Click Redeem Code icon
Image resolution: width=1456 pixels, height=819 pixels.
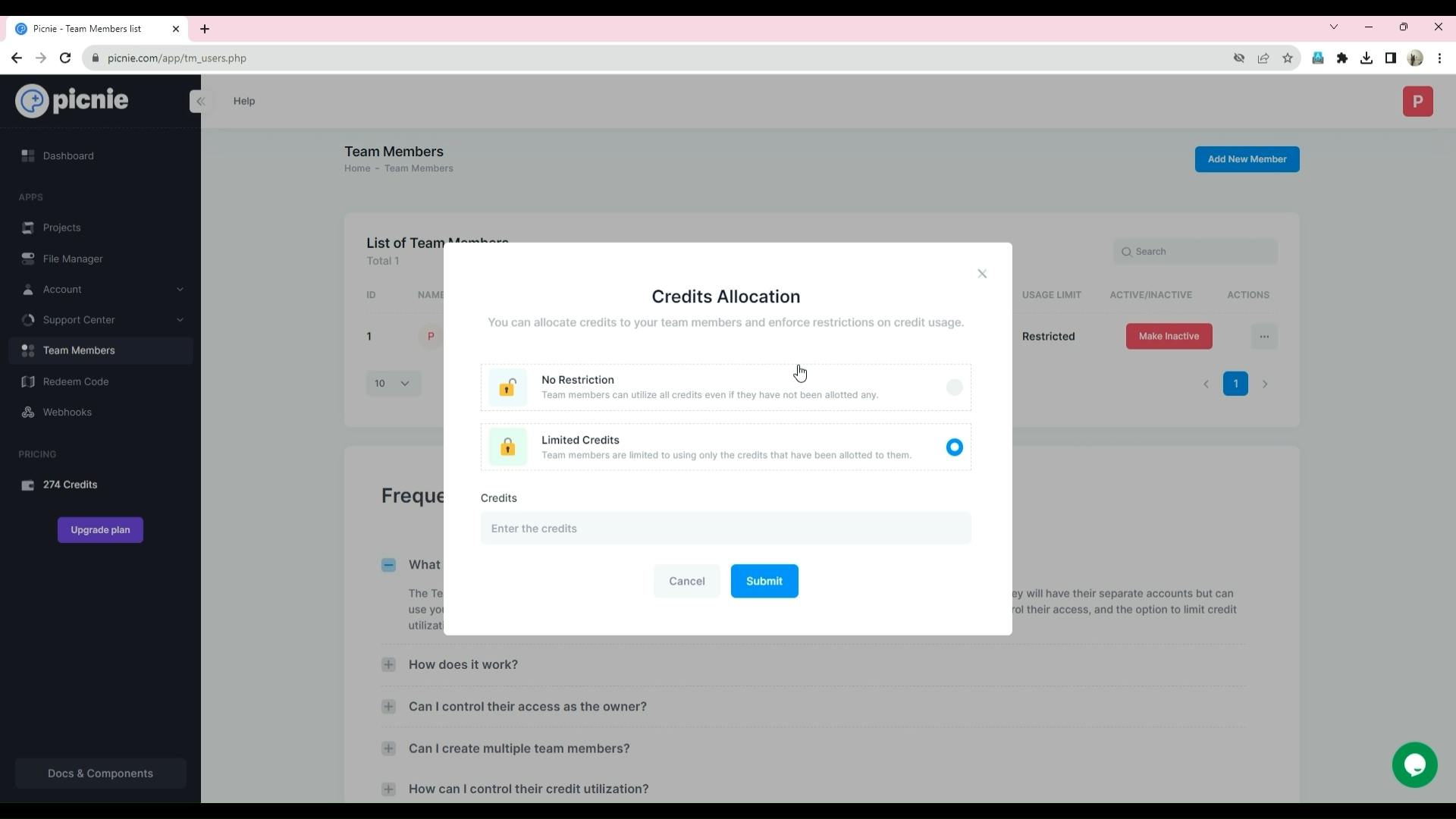pyautogui.click(x=27, y=381)
